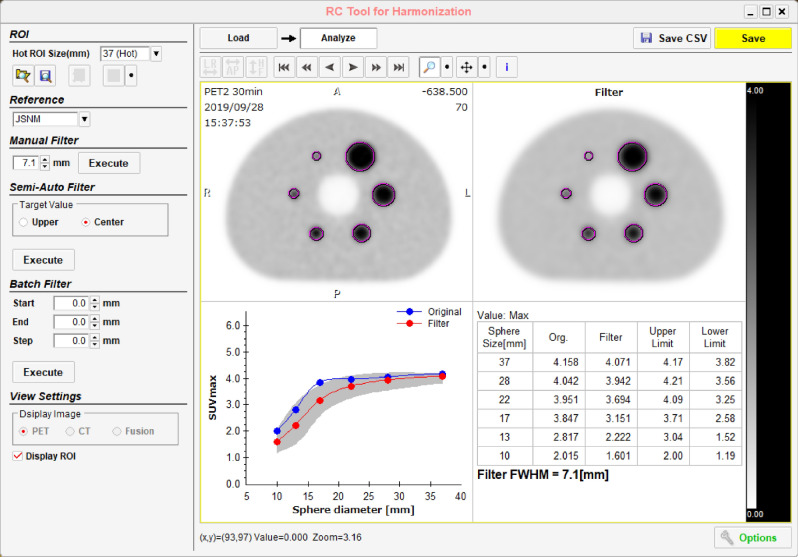This screenshot has height=557, width=798.
Task: Click Batch Filter Step field
Action: [72, 341]
